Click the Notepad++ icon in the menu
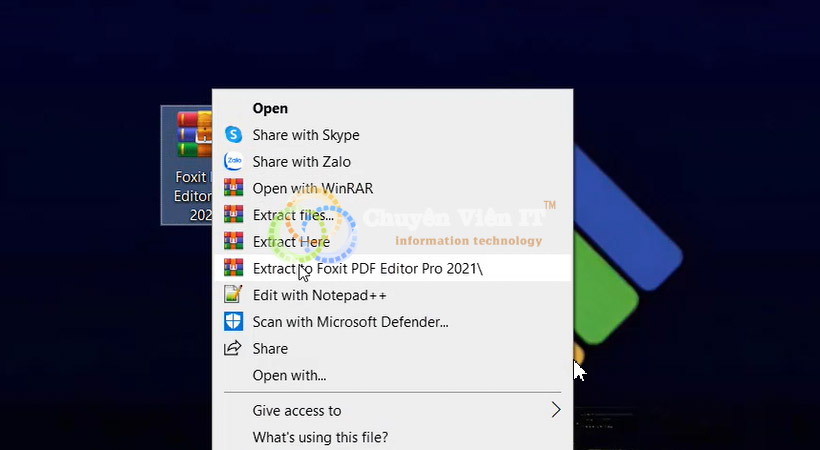Image resolution: width=820 pixels, height=450 pixels. click(233, 295)
